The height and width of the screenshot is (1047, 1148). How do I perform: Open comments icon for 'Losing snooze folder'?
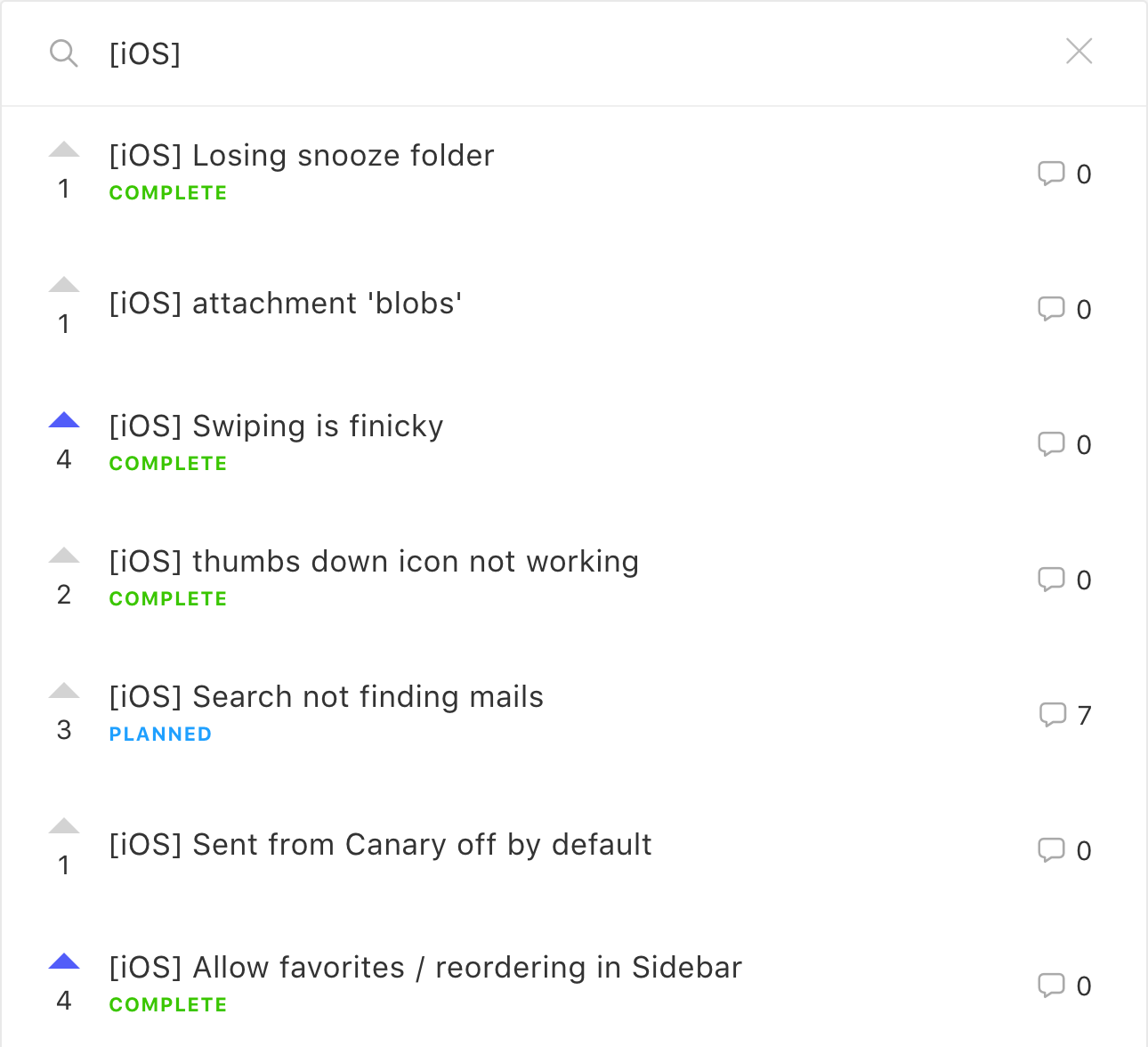[1051, 174]
